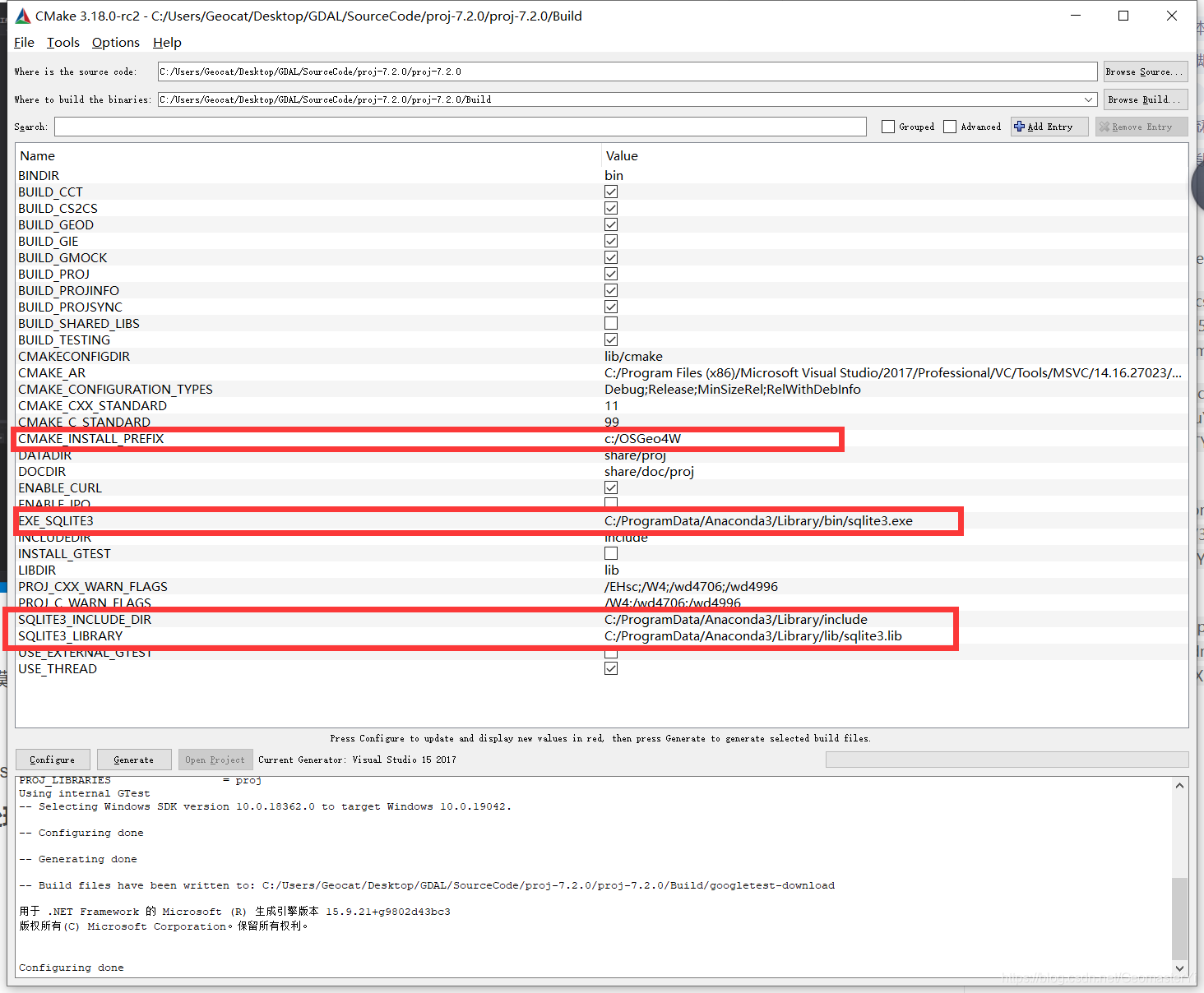Click the value 'c:/OSGeo4W'
1204x993 pixels.
click(642, 438)
